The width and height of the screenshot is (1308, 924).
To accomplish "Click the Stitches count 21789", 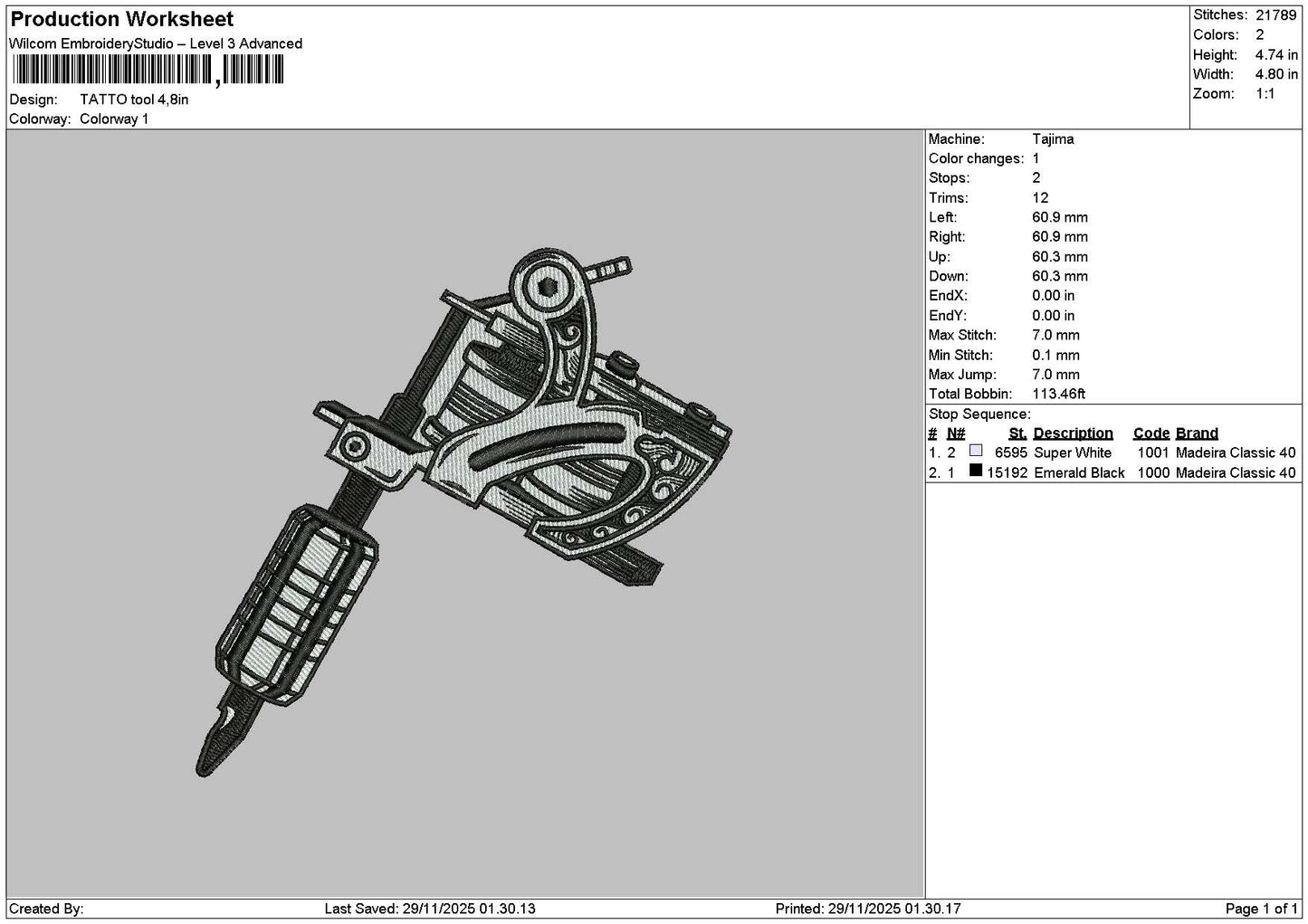I will coord(1275,15).
